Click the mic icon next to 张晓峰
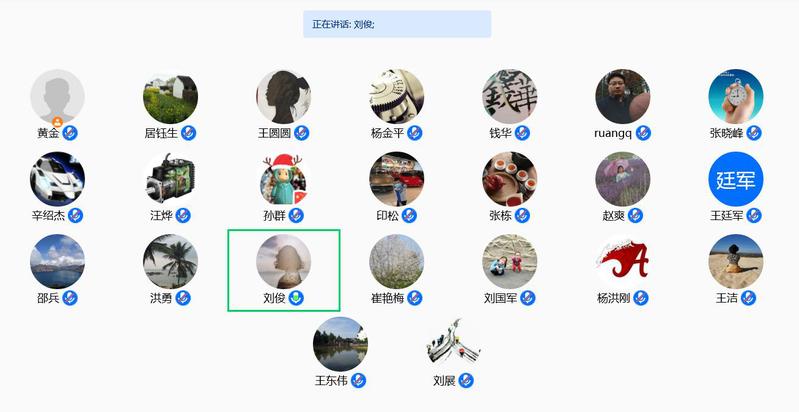This screenshot has height=412, width=799. click(754, 133)
